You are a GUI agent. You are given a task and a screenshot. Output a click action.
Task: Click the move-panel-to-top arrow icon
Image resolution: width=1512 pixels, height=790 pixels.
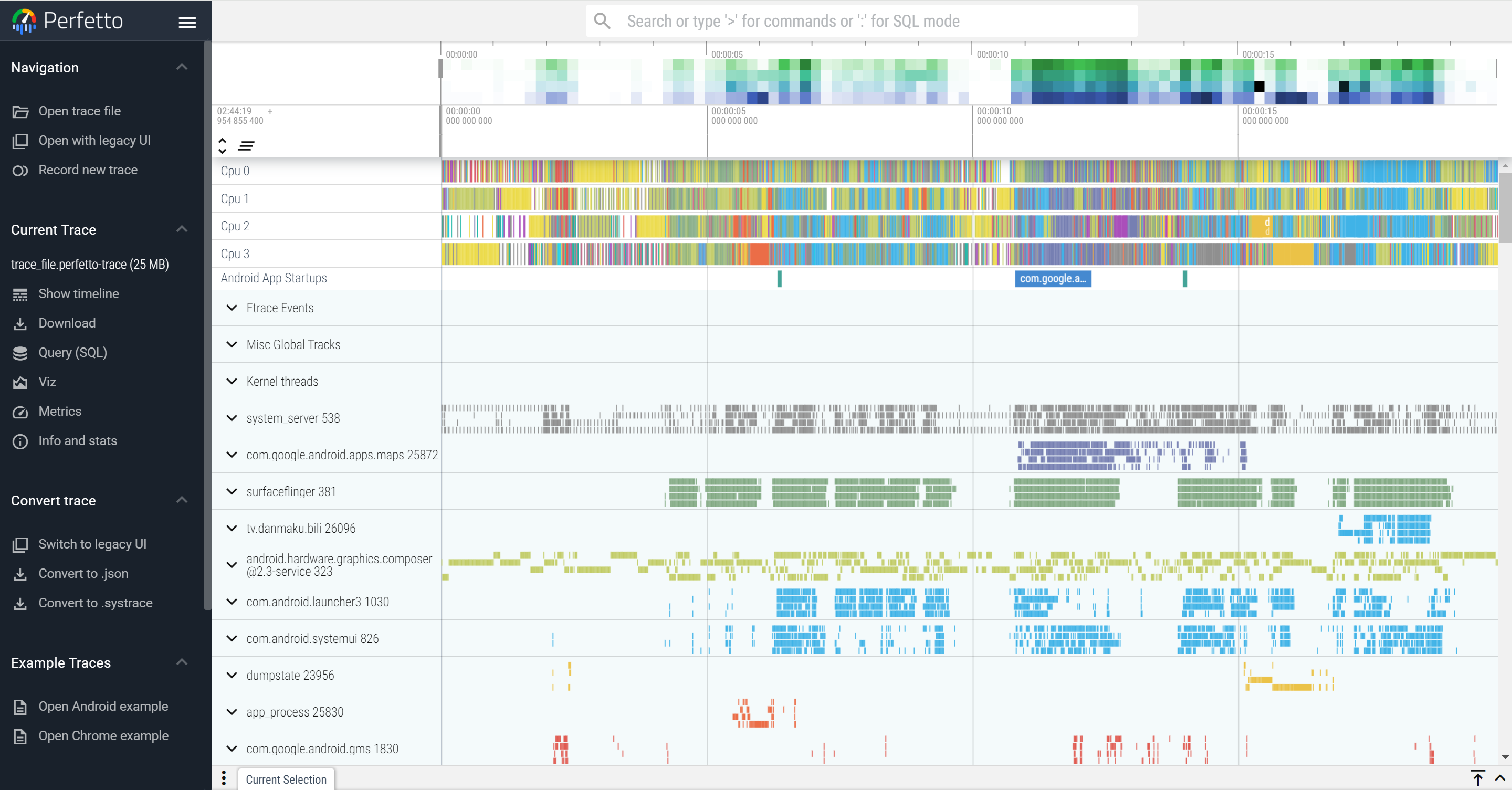1477,778
